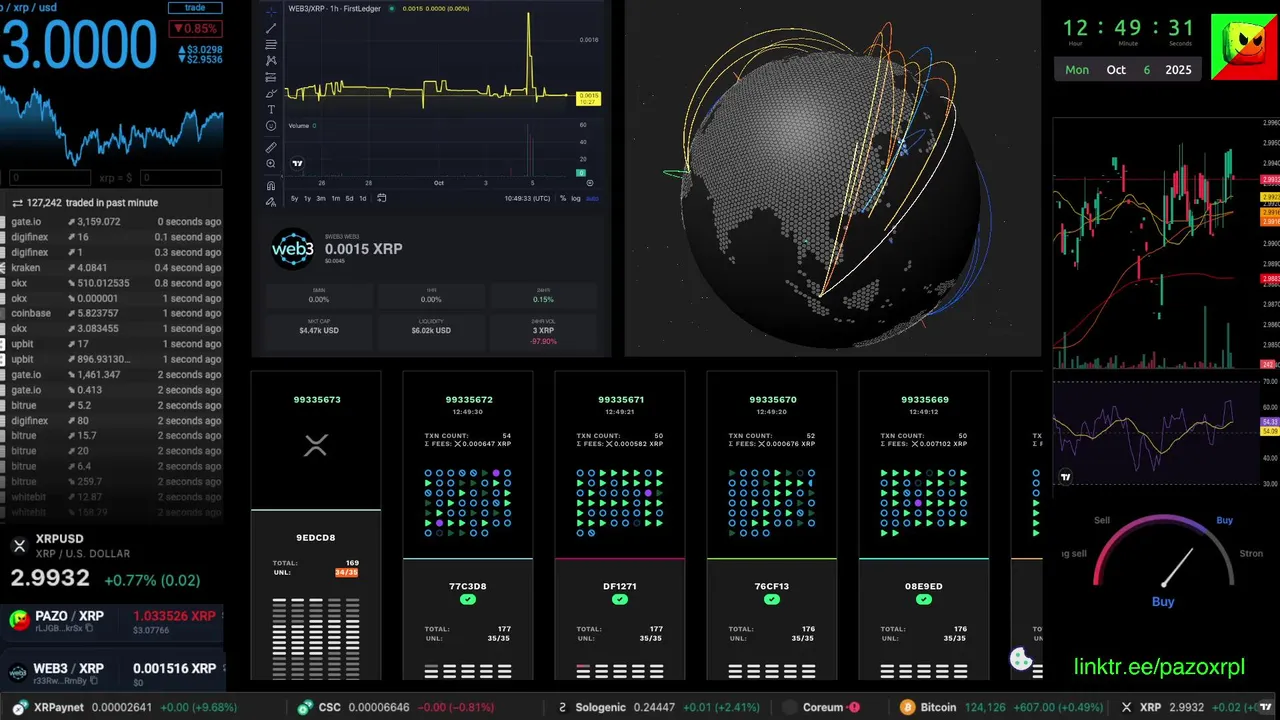Copy the PAZO issuer address

point(89,628)
